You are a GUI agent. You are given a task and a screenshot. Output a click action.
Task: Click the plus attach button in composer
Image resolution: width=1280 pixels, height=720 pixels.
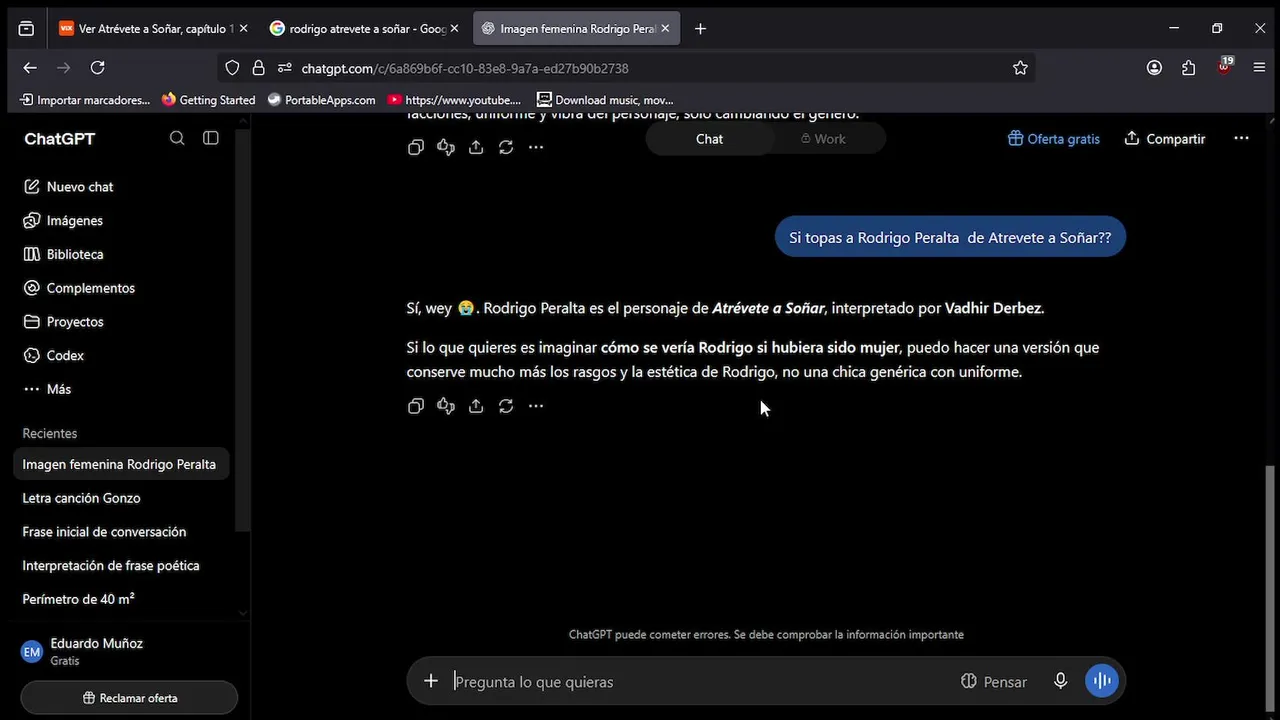(x=431, y=681)
